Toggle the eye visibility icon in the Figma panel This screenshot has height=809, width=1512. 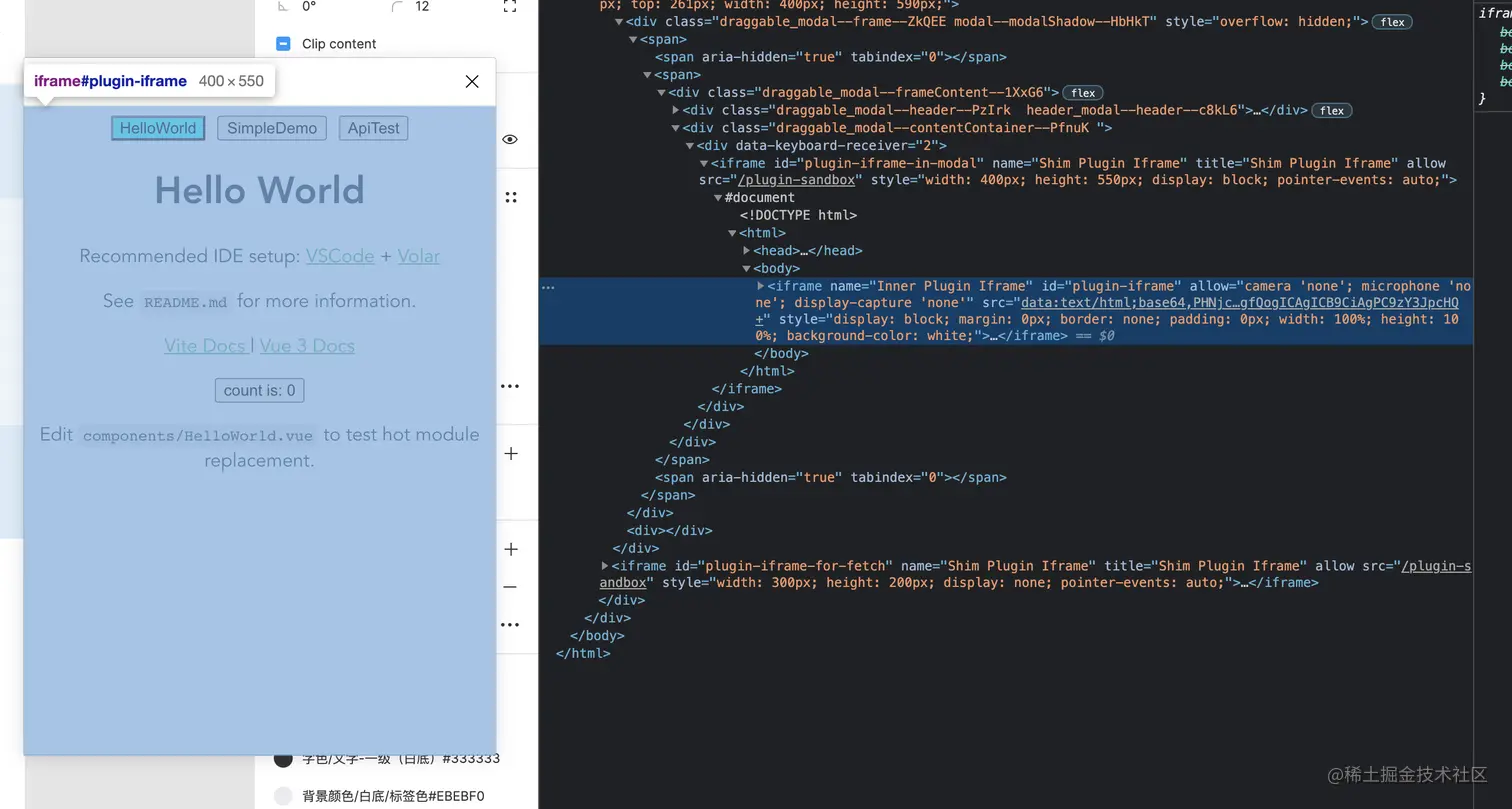click(510, 139)
